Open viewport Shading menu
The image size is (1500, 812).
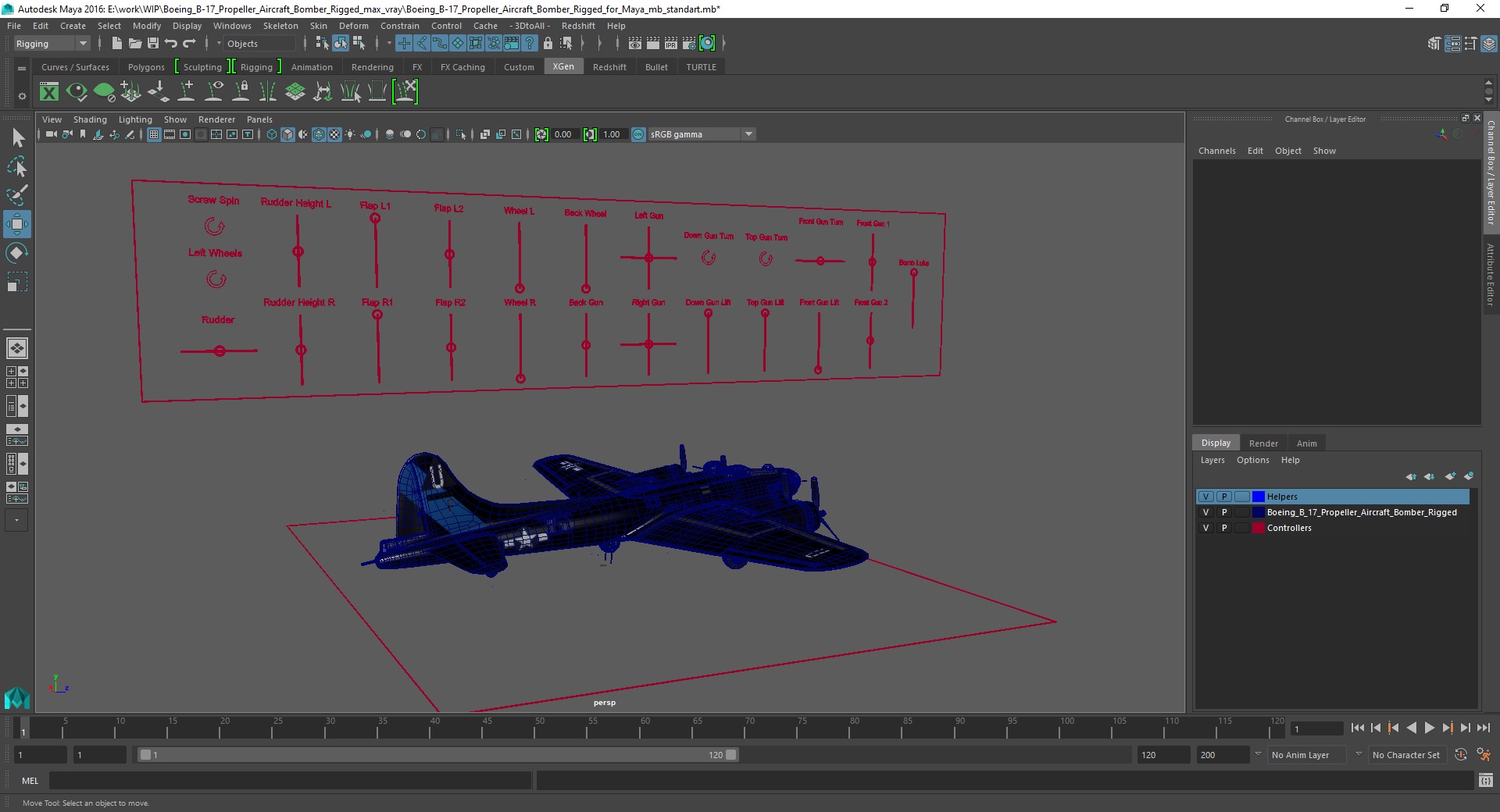(90, 119)
